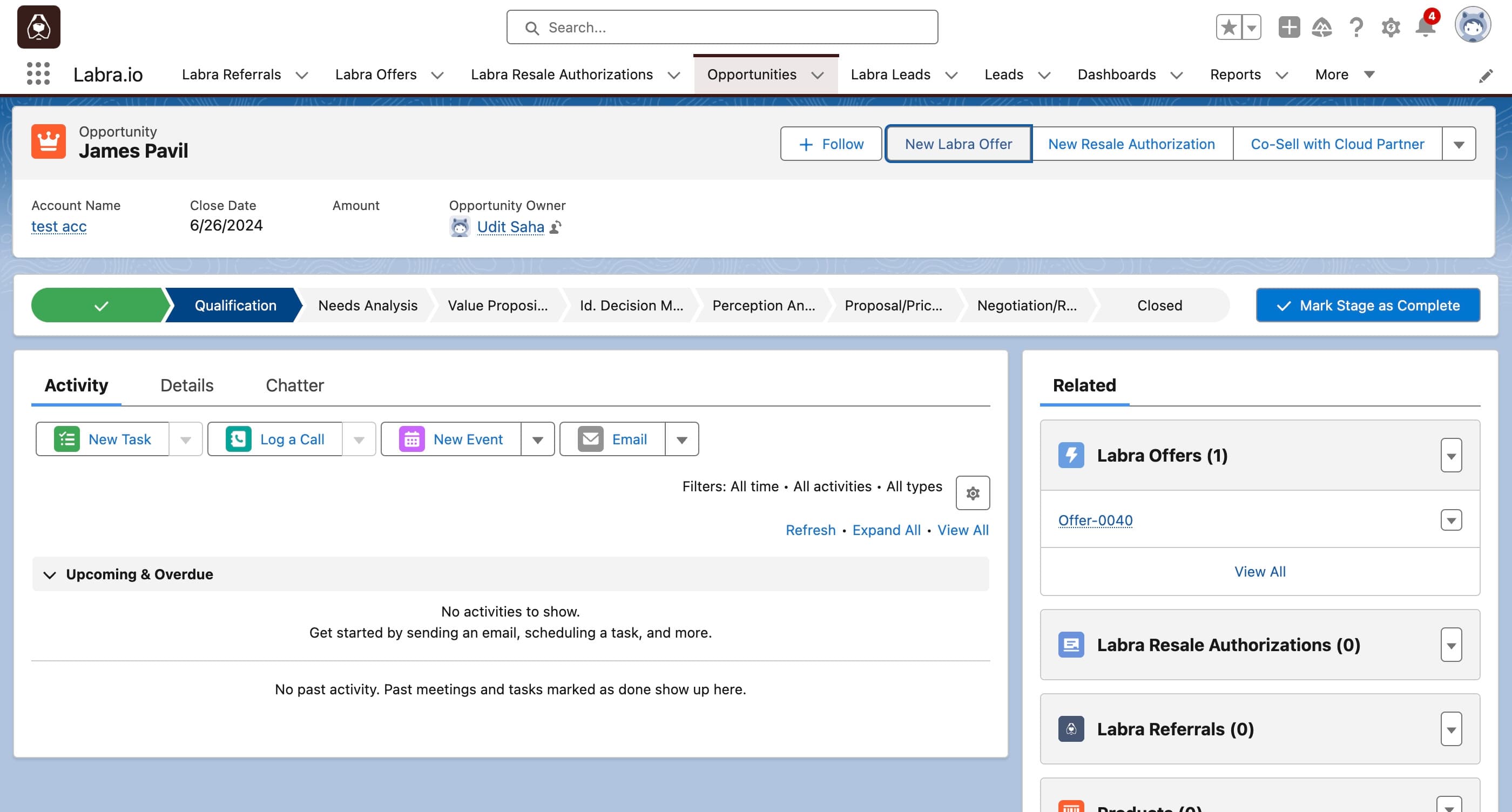The image size is (1512, 812).
Task: Open the notifications bell
Action: [x=1425, y=27]
